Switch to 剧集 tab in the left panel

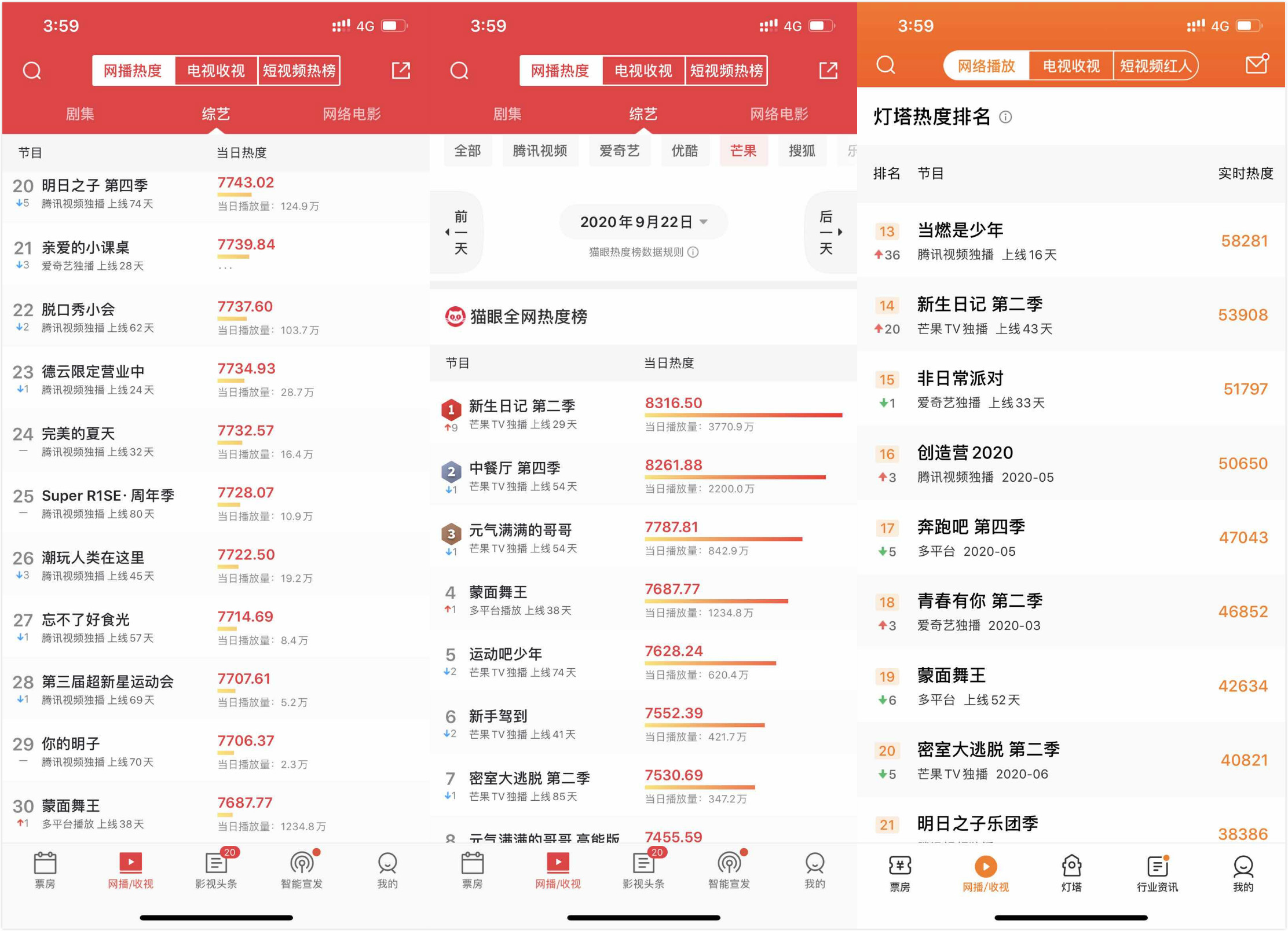tap(79, 114)
